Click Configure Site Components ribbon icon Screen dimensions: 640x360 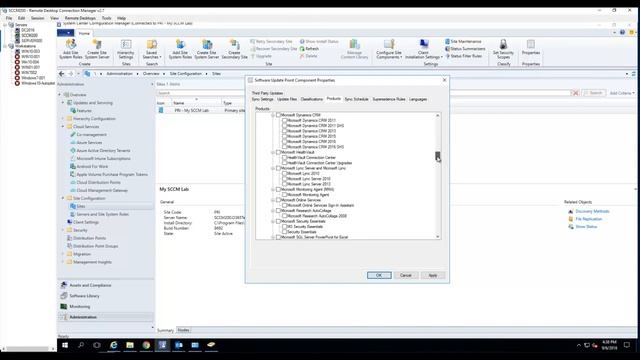tap(389, 49)
